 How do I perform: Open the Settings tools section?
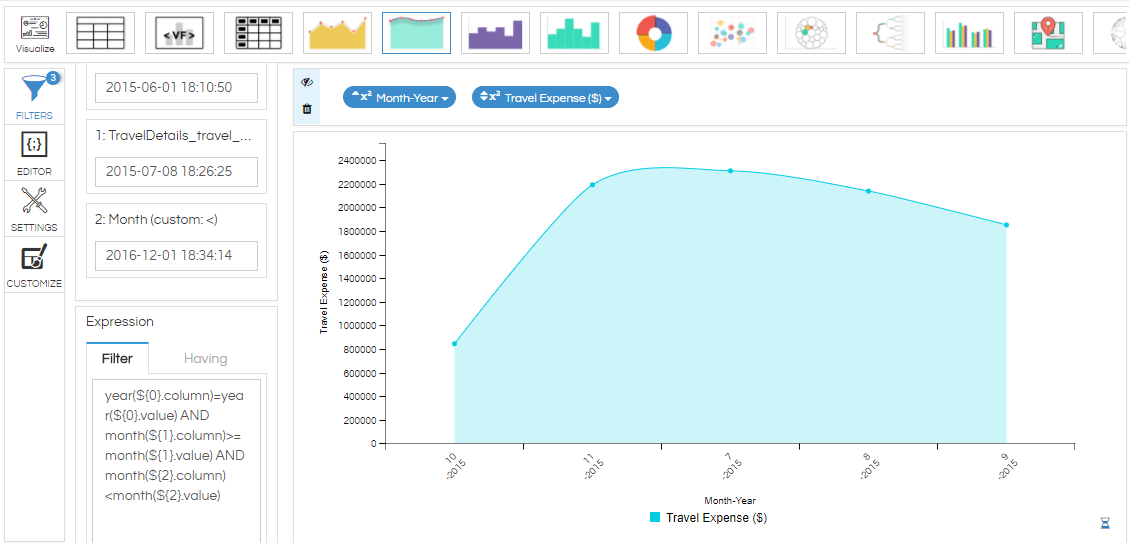tap(35, 209)
